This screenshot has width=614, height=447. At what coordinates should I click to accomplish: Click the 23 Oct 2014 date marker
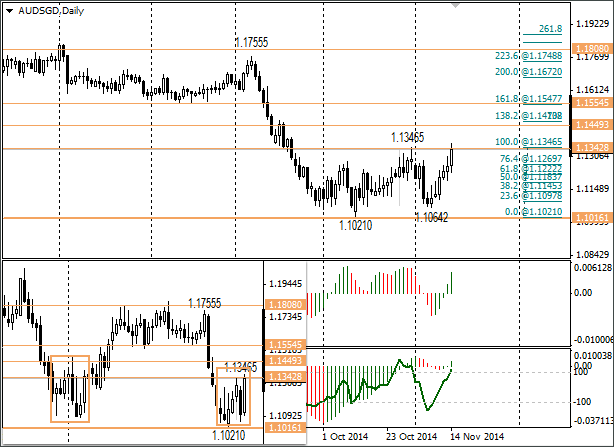[x=411, y=436]
